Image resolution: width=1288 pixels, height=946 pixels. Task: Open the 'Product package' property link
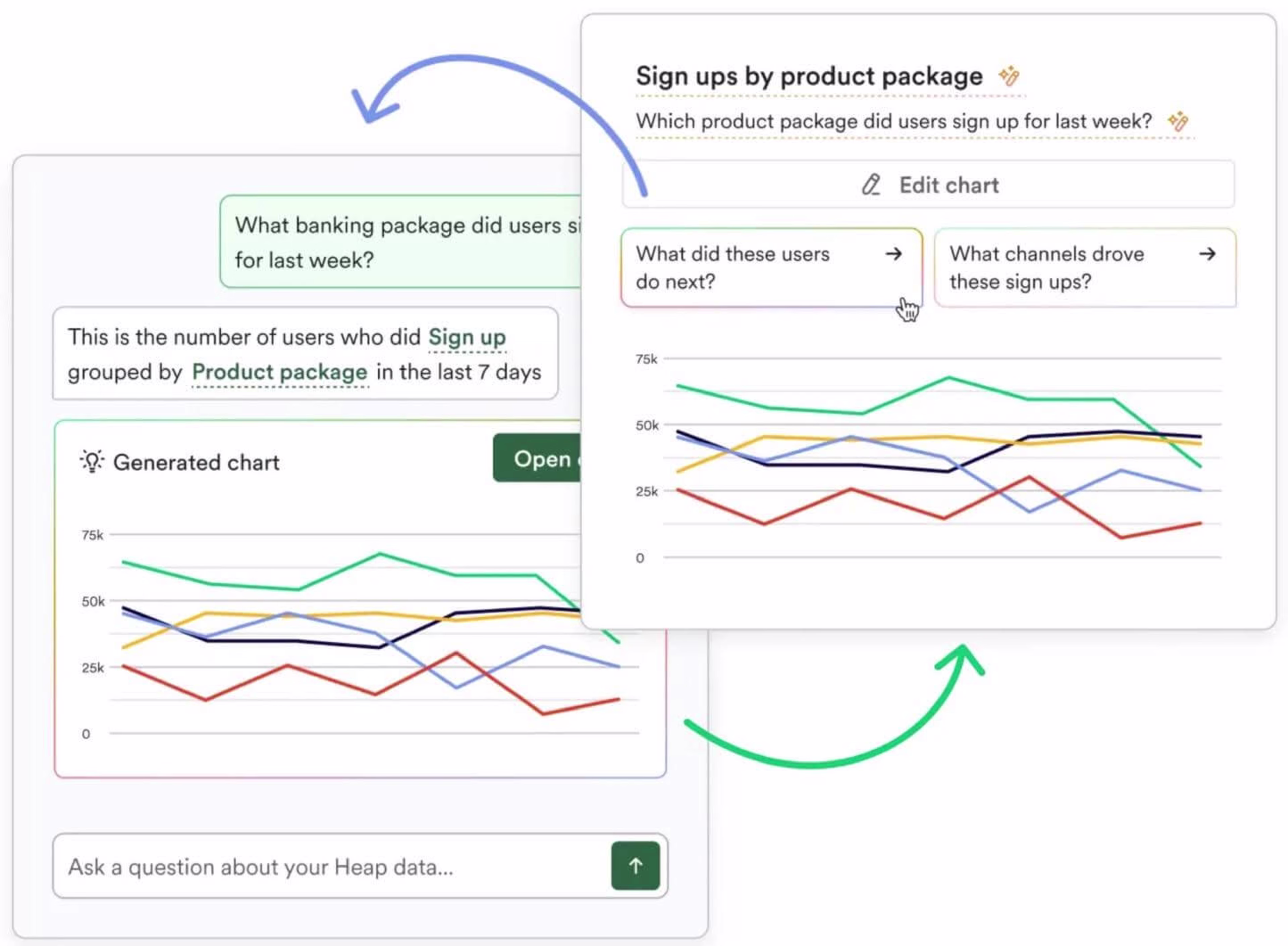coord(279,372)
